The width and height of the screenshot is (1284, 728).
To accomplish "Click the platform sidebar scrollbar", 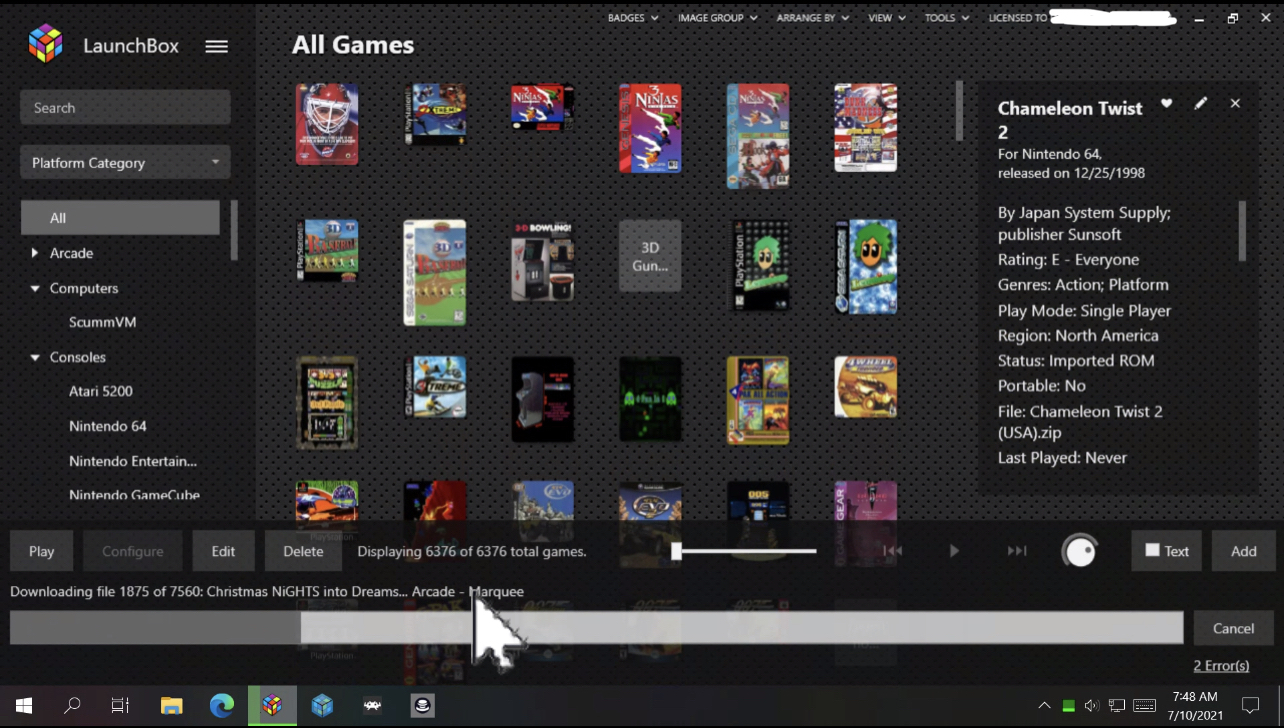I will coord(234,230).
